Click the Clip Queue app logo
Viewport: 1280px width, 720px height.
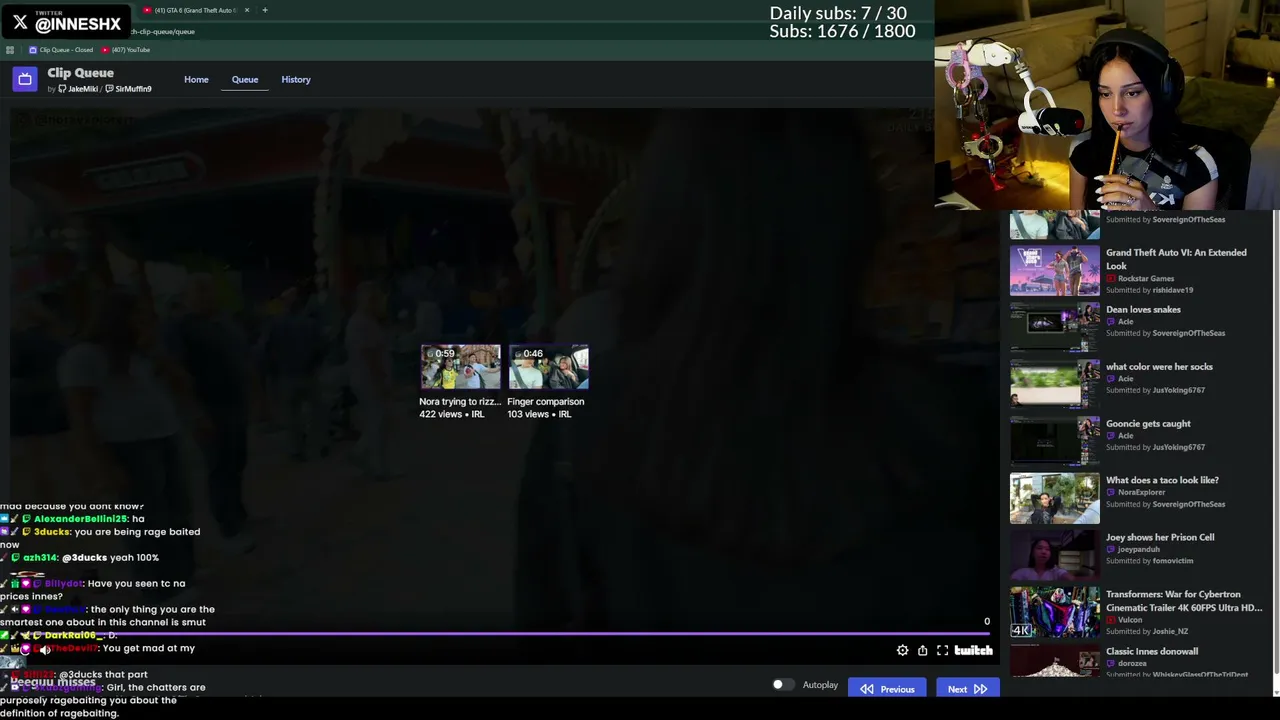tap(25, 79)
